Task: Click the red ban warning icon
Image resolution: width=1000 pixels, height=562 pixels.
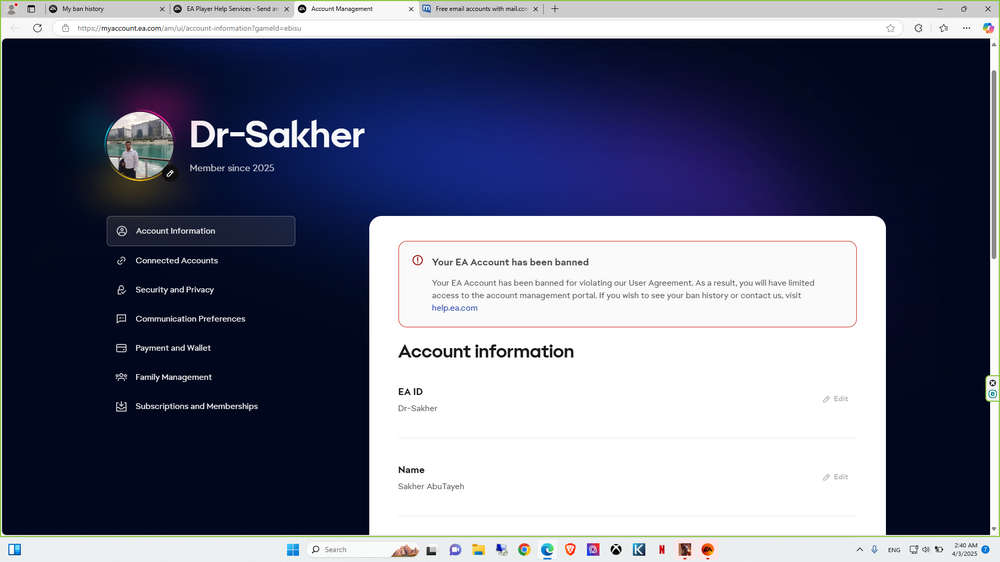Action: pyautogui.click(x=417, y=260)
